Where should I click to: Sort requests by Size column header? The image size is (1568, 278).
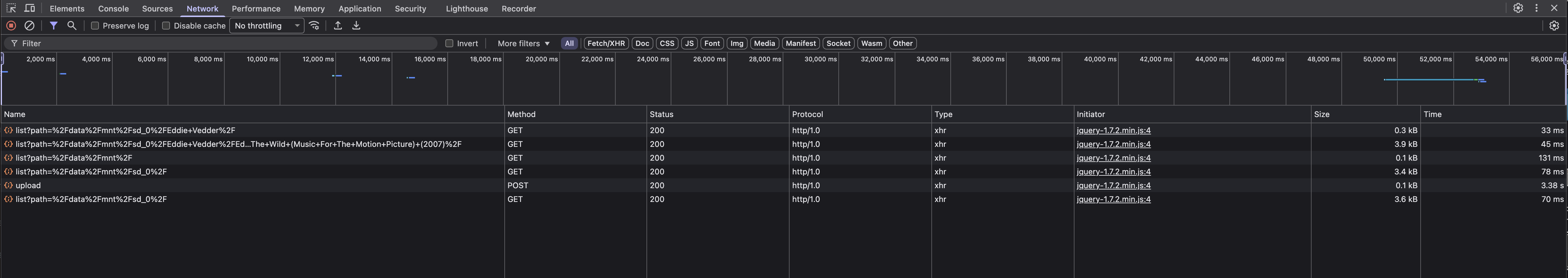[1366, 114]
